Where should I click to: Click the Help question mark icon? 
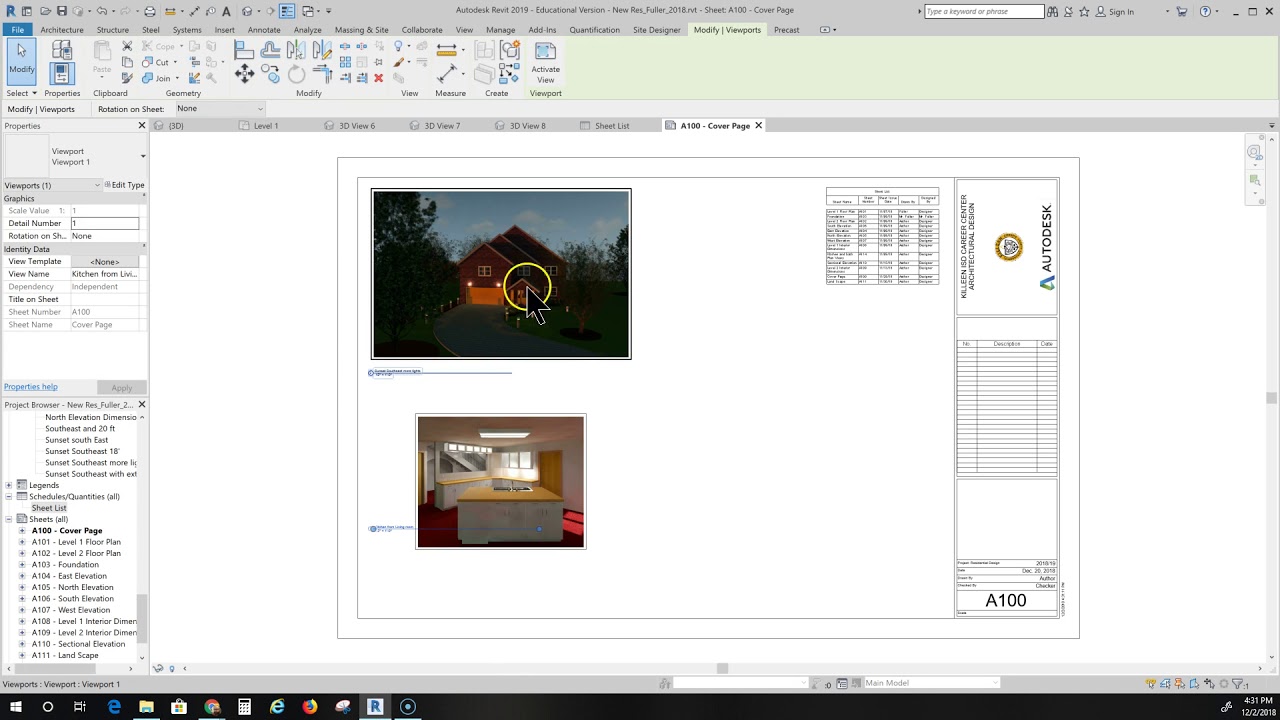click(x=1205, y=11)
